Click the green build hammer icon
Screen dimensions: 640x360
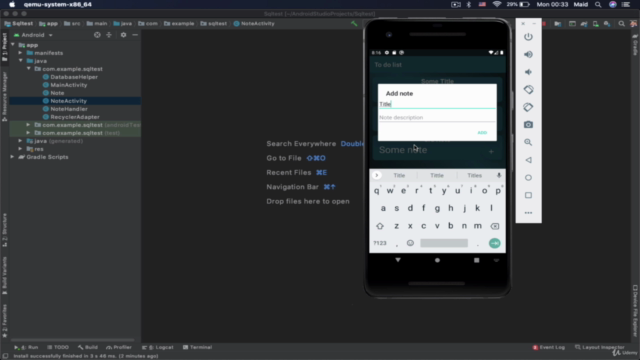click(354, 24)
